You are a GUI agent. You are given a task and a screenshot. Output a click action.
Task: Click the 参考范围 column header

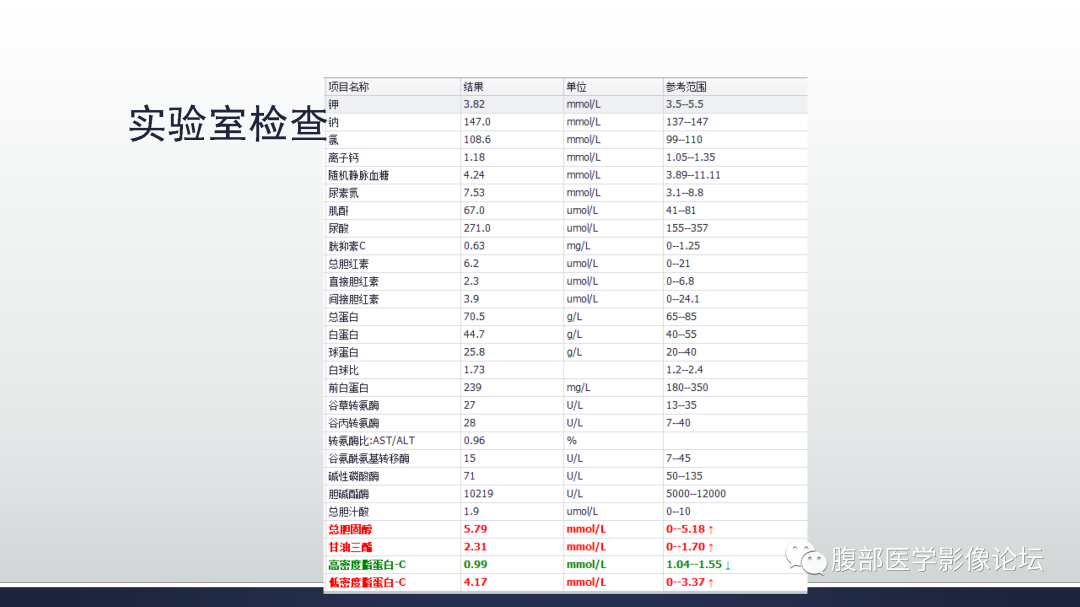coord(686,87)
